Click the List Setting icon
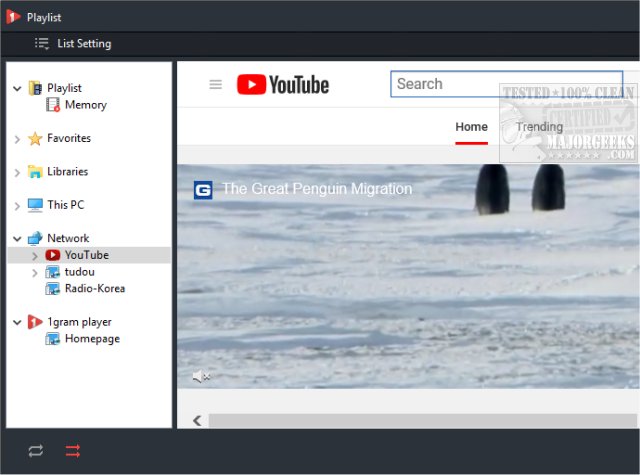 42,44
